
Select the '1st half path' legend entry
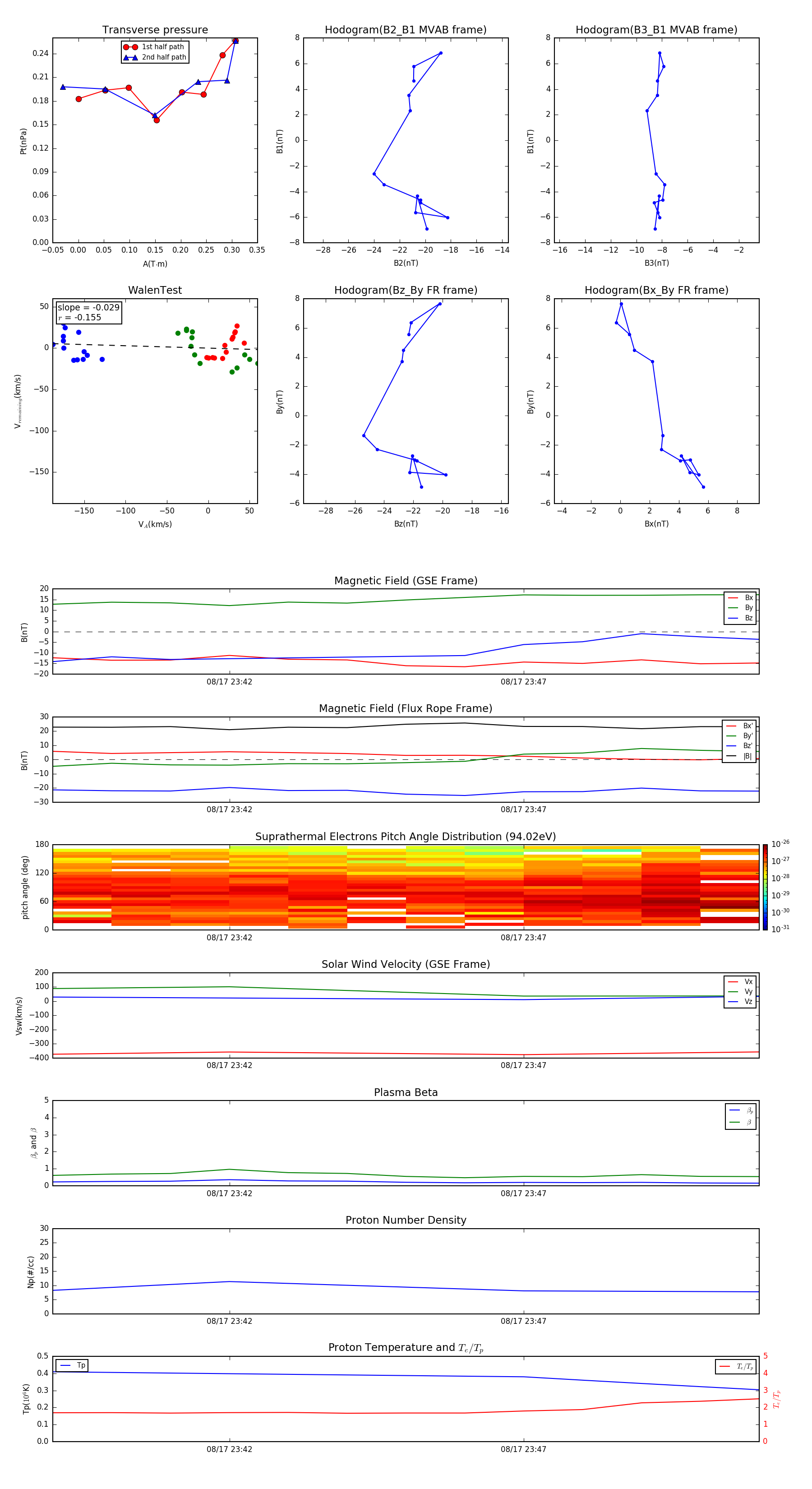(x=154, y=47)
